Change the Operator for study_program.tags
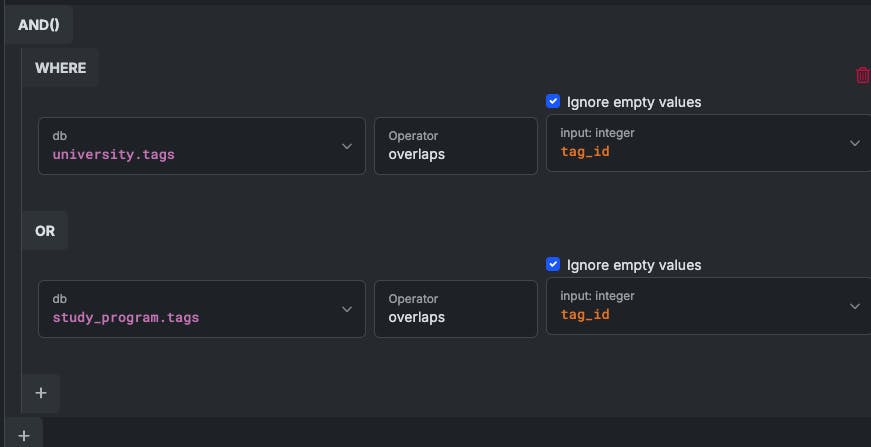Viewport: 871px width, 447px height. coord(456,309)
